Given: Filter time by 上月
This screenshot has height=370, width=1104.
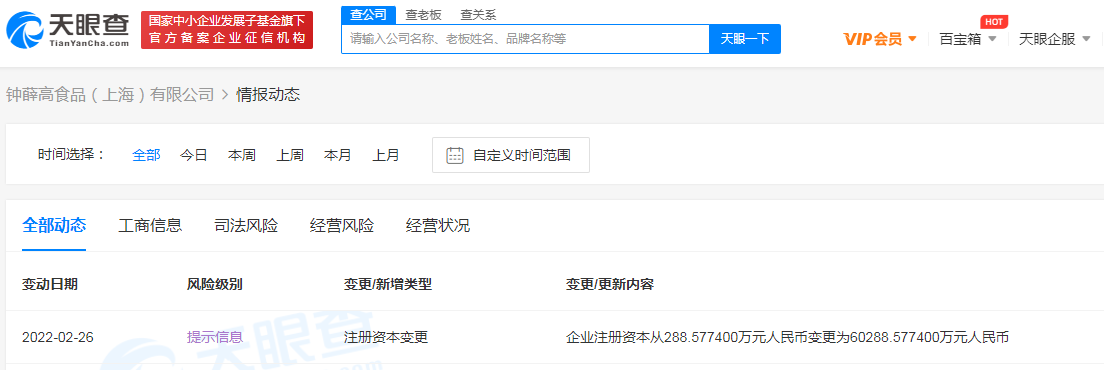Looking at the screenshot, I should [386, 155].
